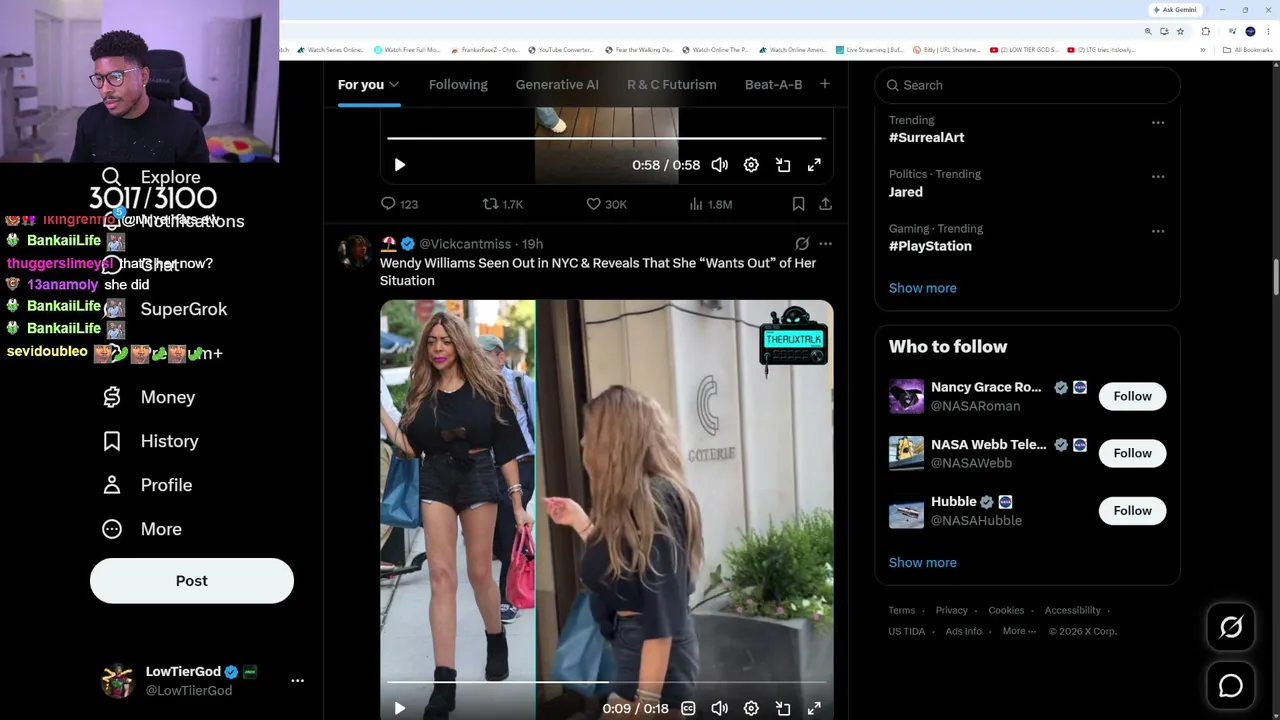
Task: Open more options on Vickcantmiss post
Action: click(825, 244)
